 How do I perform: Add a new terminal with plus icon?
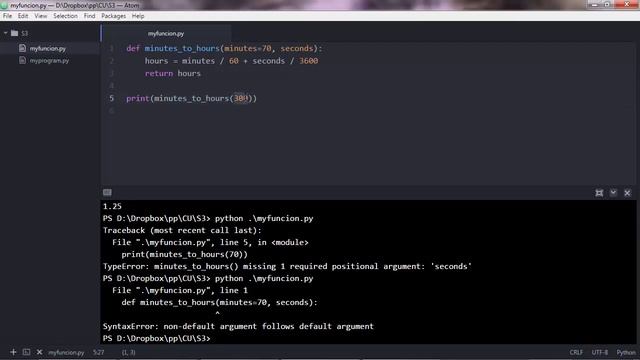(13, 352)
